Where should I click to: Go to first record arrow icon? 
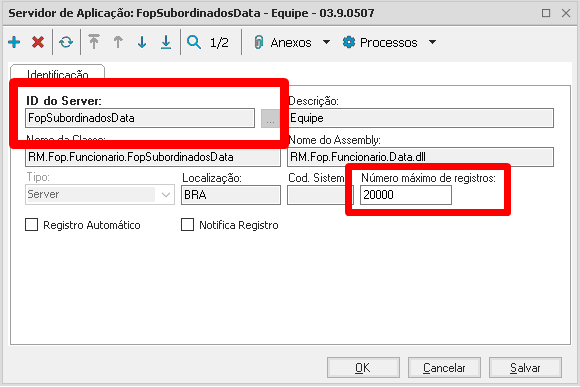[94, 42]
